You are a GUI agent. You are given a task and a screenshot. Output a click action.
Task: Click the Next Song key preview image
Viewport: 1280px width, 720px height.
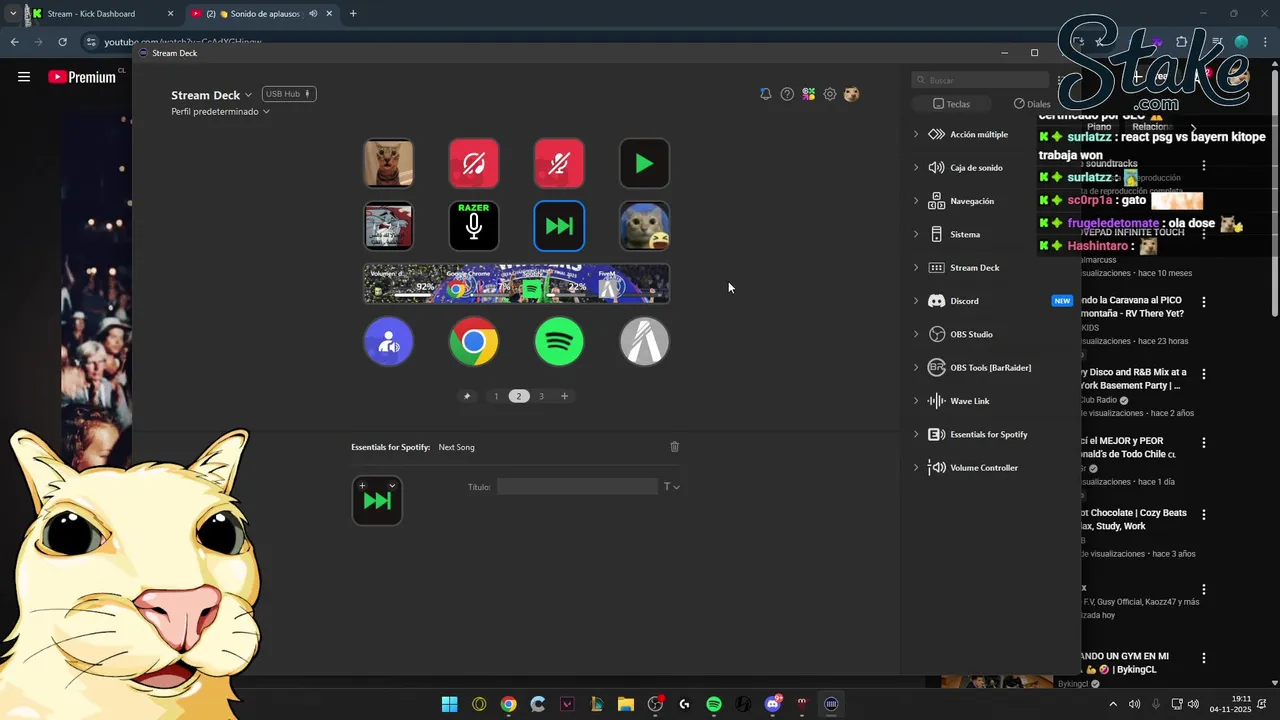click(x=377, y=501)
